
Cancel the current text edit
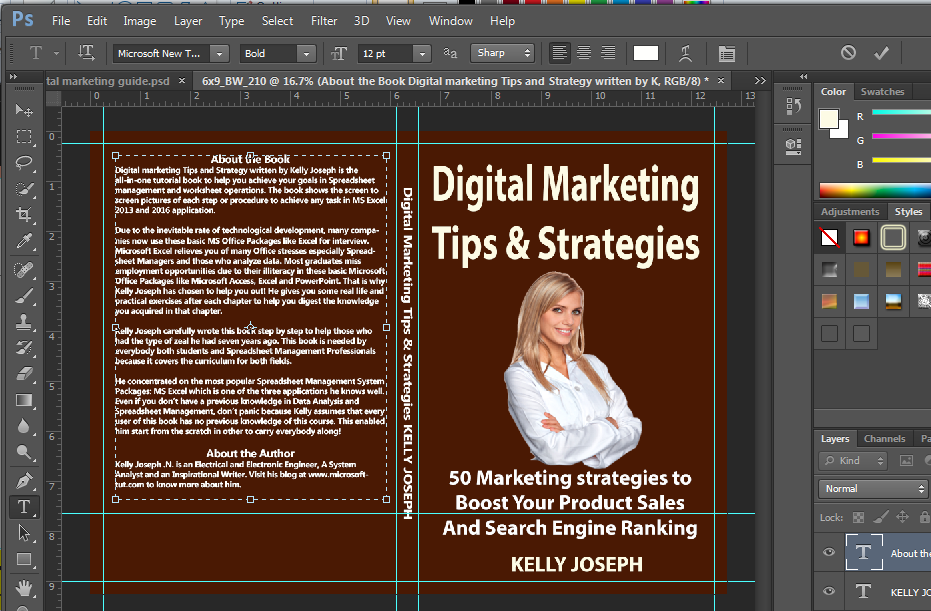pos(848,52)
